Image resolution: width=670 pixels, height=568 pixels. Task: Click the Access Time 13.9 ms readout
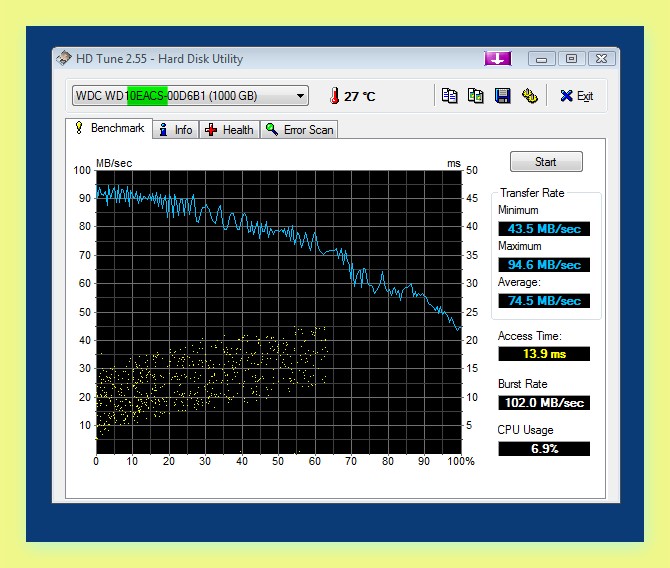coord(544,354)
